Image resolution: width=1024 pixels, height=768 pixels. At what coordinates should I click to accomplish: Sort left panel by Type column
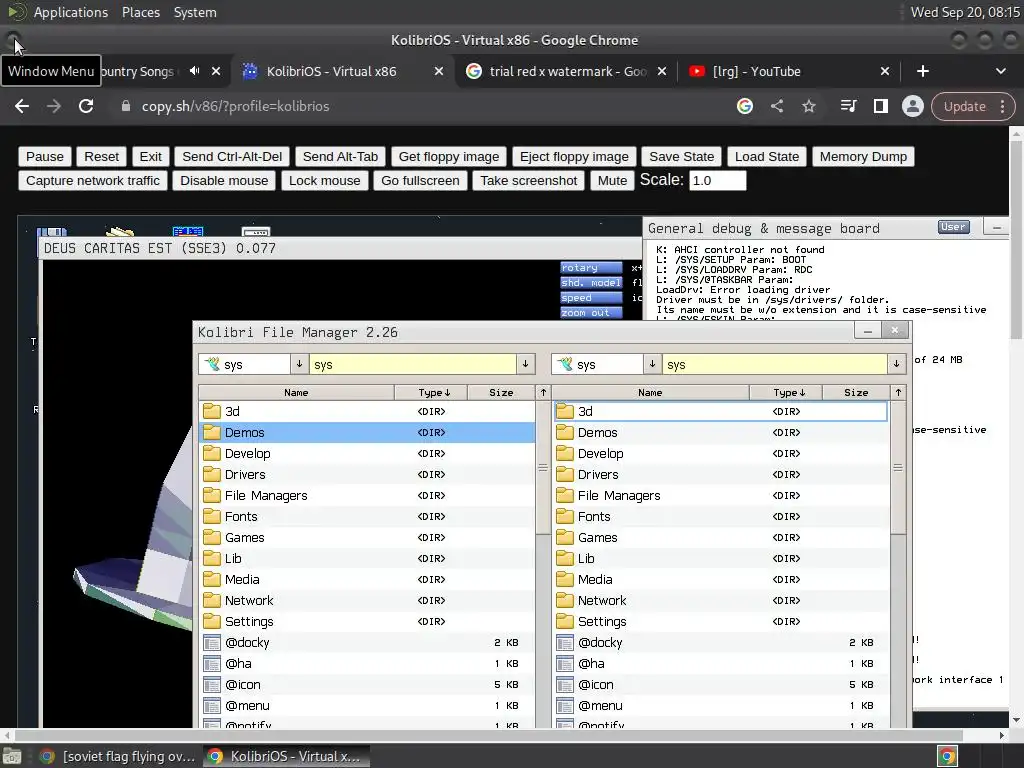coord(431,392)
